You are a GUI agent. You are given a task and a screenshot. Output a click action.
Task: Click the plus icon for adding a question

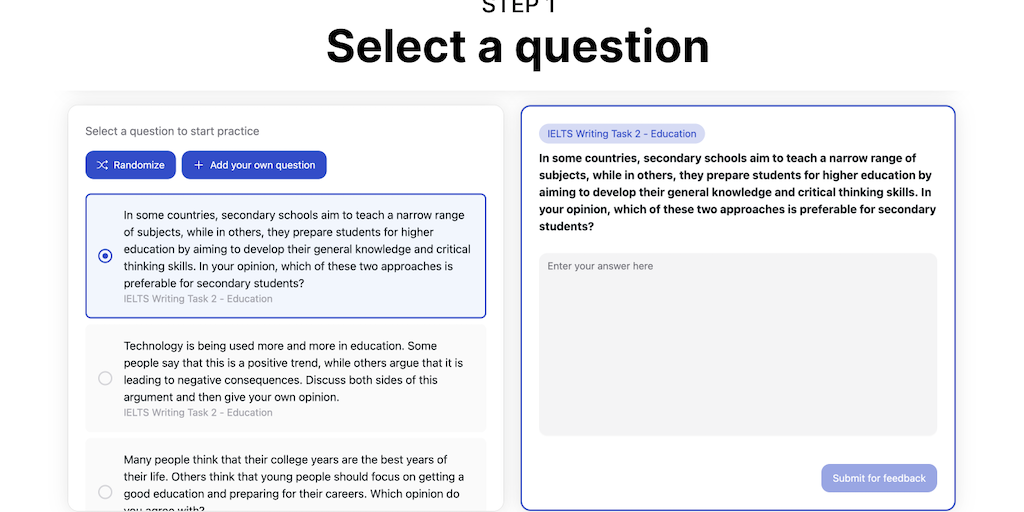[x=198, y=165]
